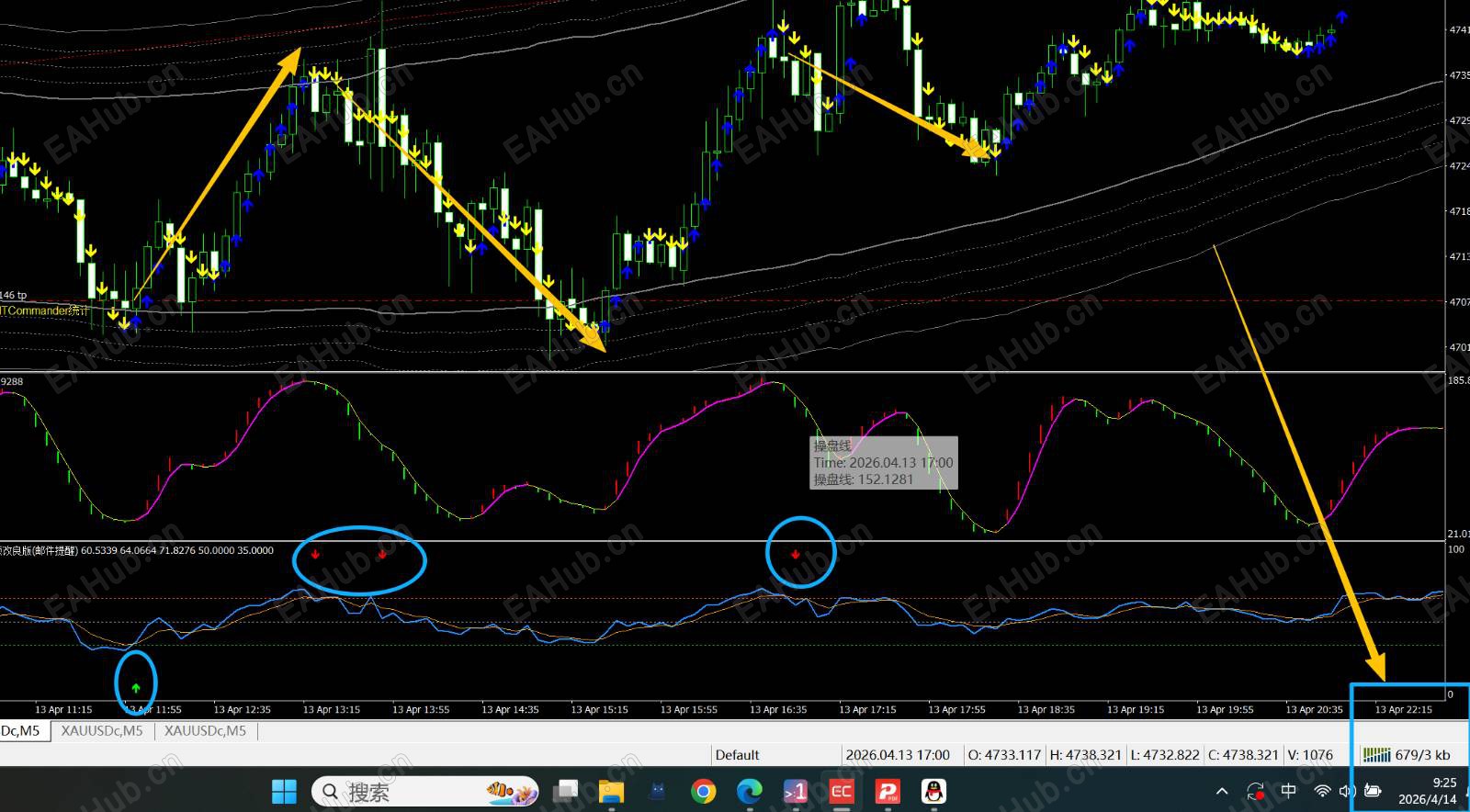Launch Google Chrome from the taskbar

click(703, 791)
